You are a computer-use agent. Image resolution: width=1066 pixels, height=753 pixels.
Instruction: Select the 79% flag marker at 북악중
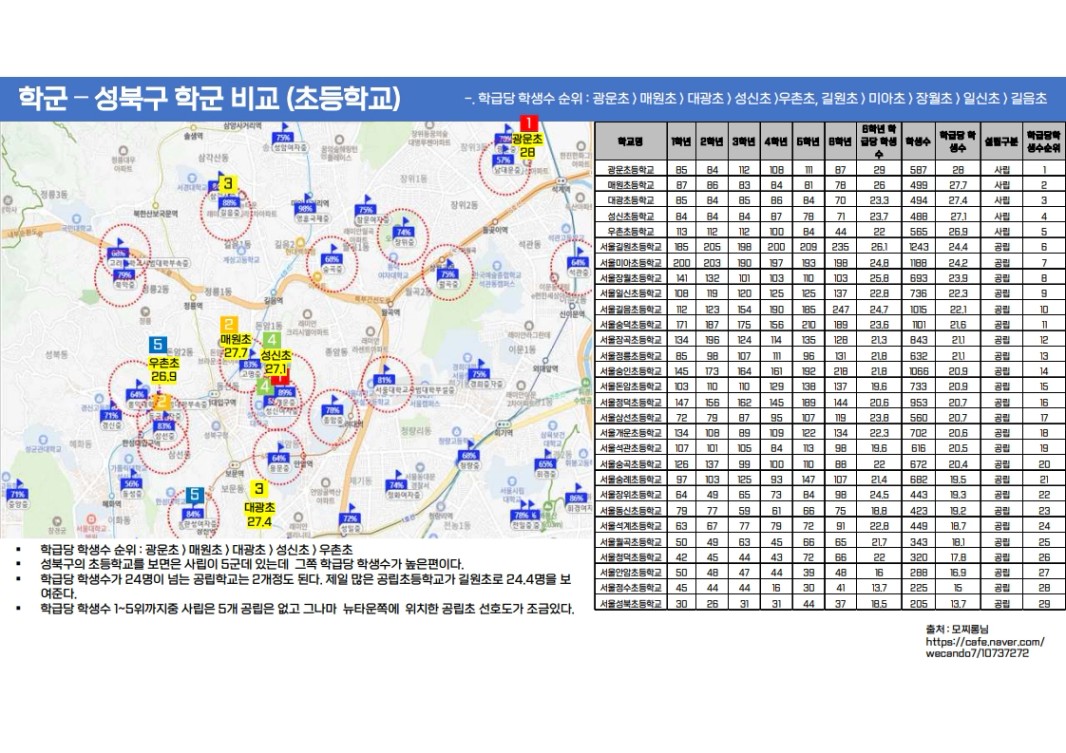pos(125,275)
